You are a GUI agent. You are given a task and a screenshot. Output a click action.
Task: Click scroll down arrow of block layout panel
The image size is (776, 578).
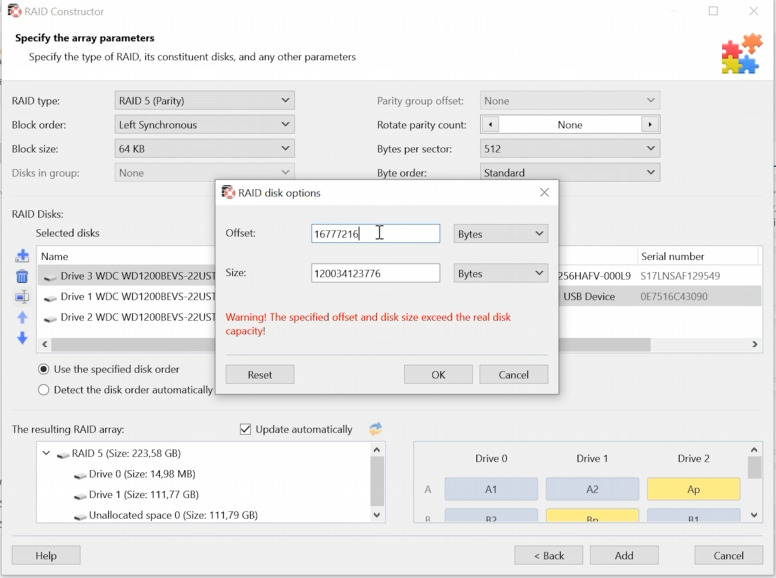coord(754,515)
